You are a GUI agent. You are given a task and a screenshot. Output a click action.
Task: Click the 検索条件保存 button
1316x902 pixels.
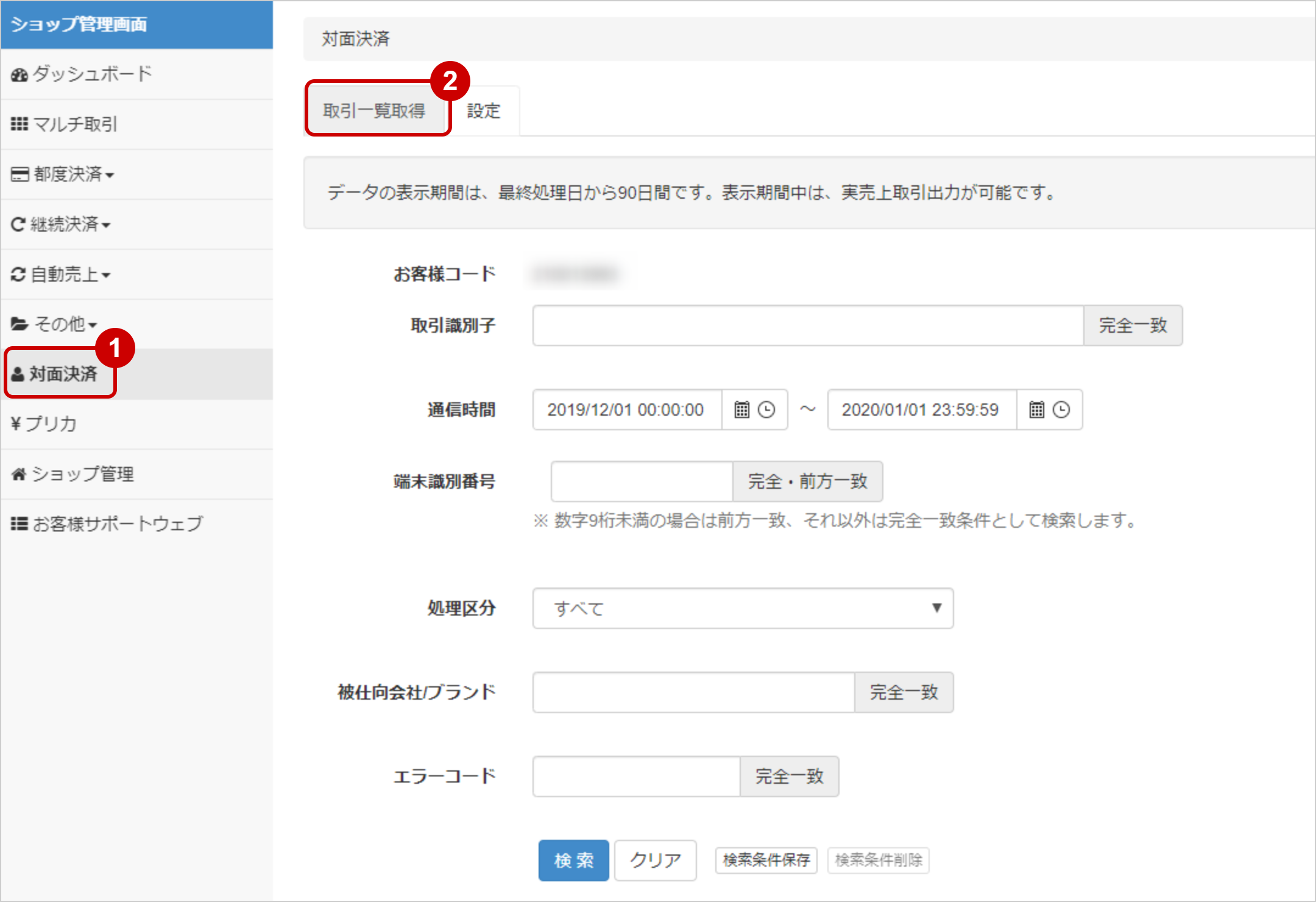766,861
